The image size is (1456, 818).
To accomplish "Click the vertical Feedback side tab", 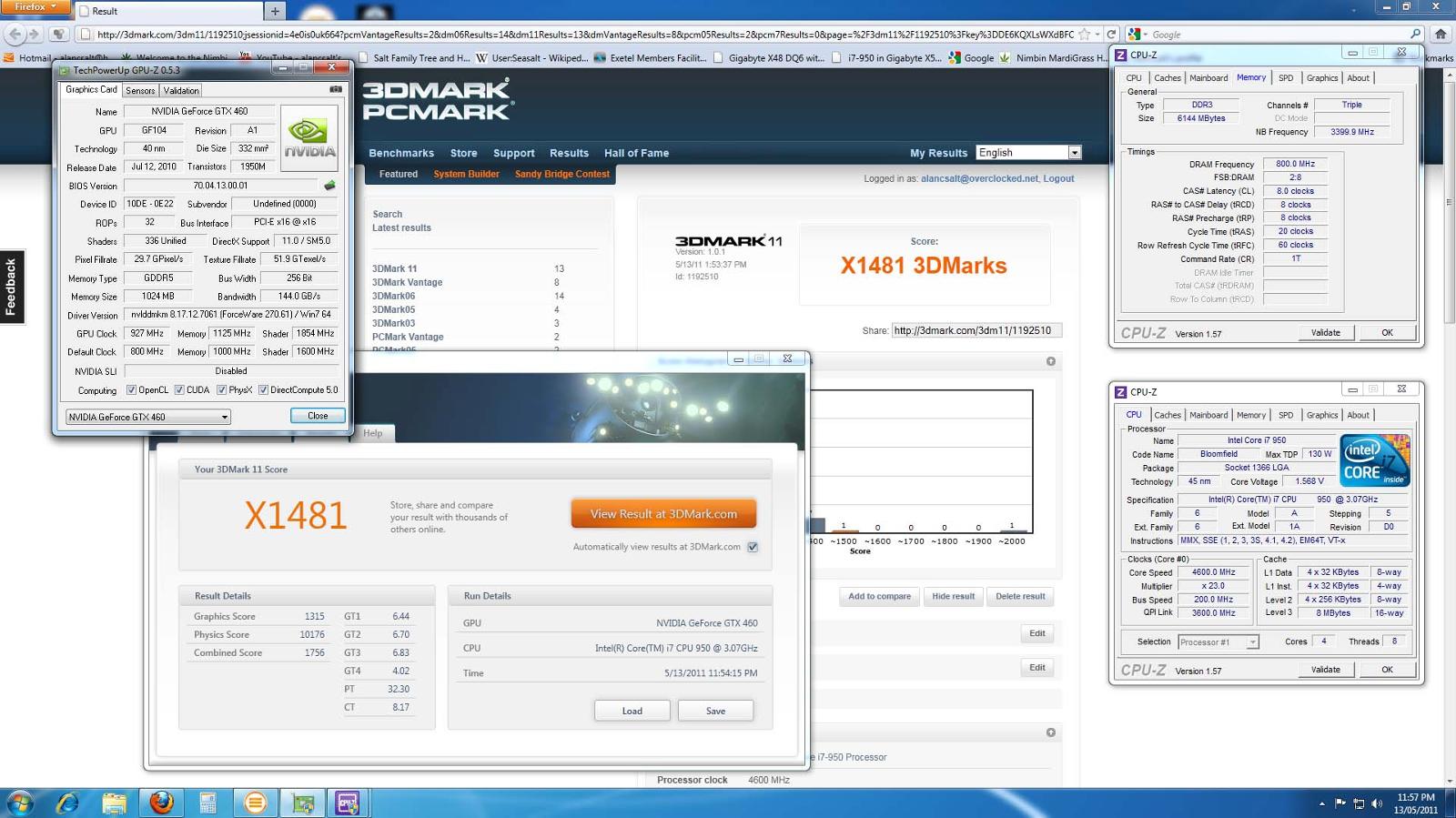I will coord(12,287).
